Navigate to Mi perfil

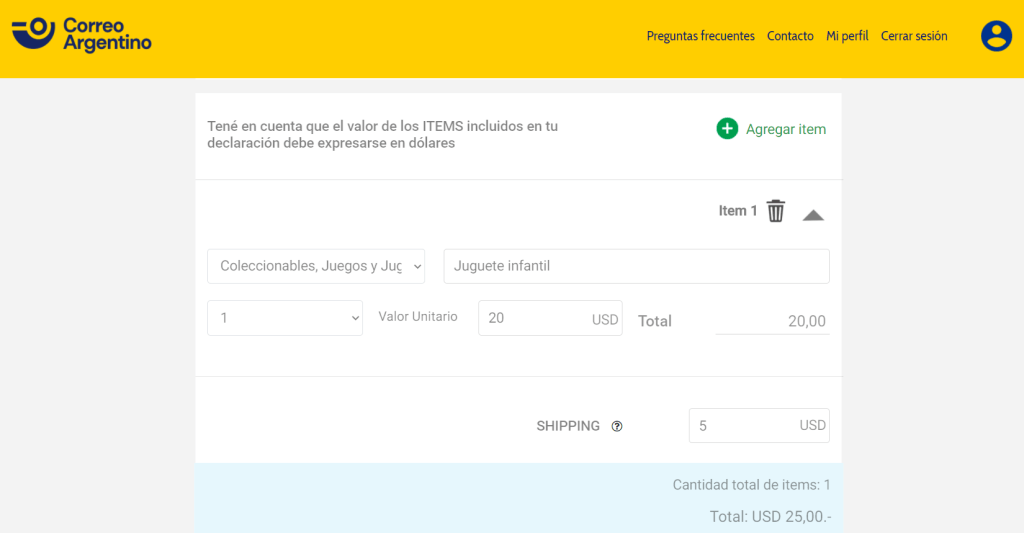[x=847, y=36]
